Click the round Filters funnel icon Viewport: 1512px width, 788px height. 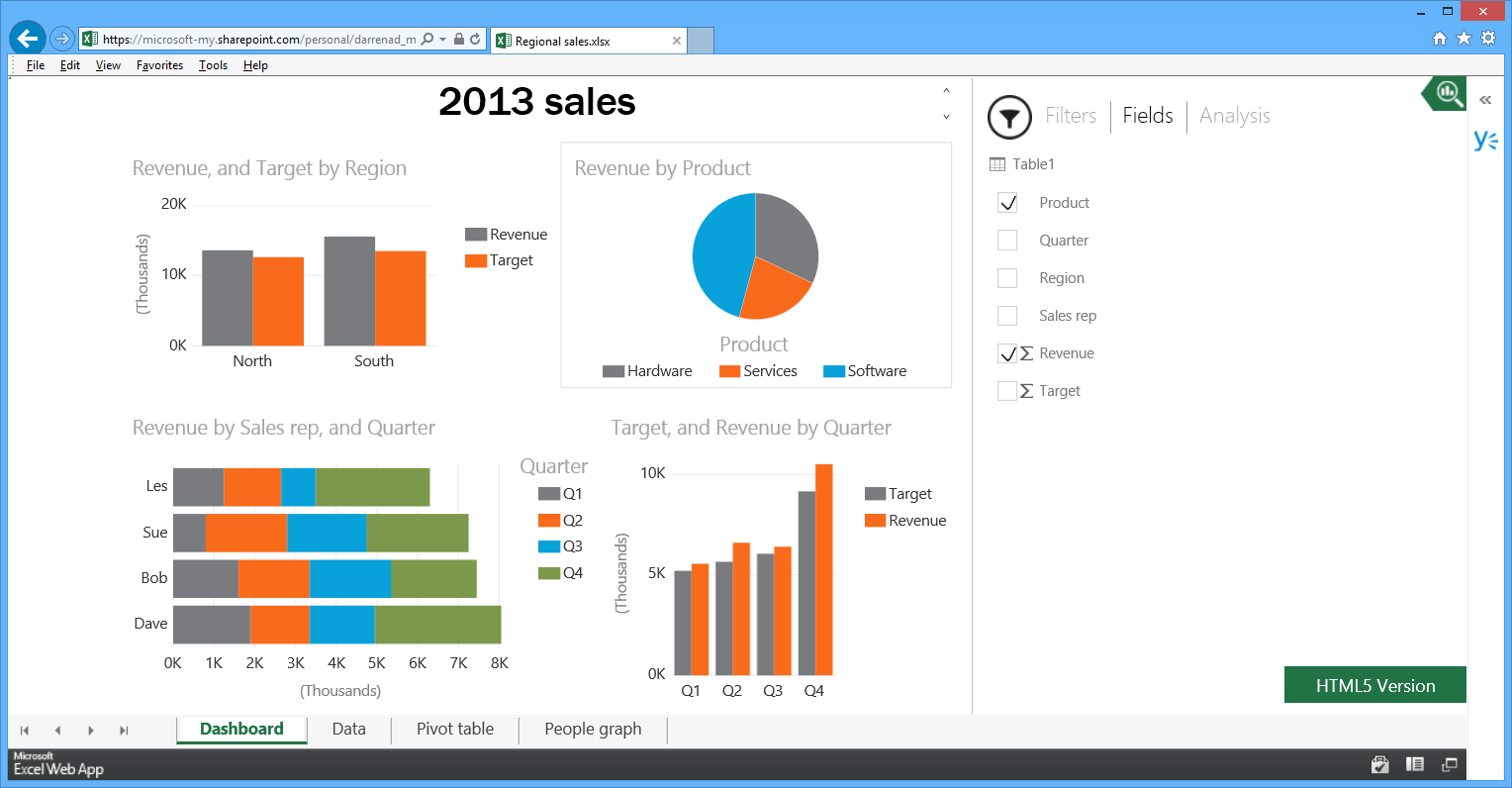click(x=1009, y=118)
